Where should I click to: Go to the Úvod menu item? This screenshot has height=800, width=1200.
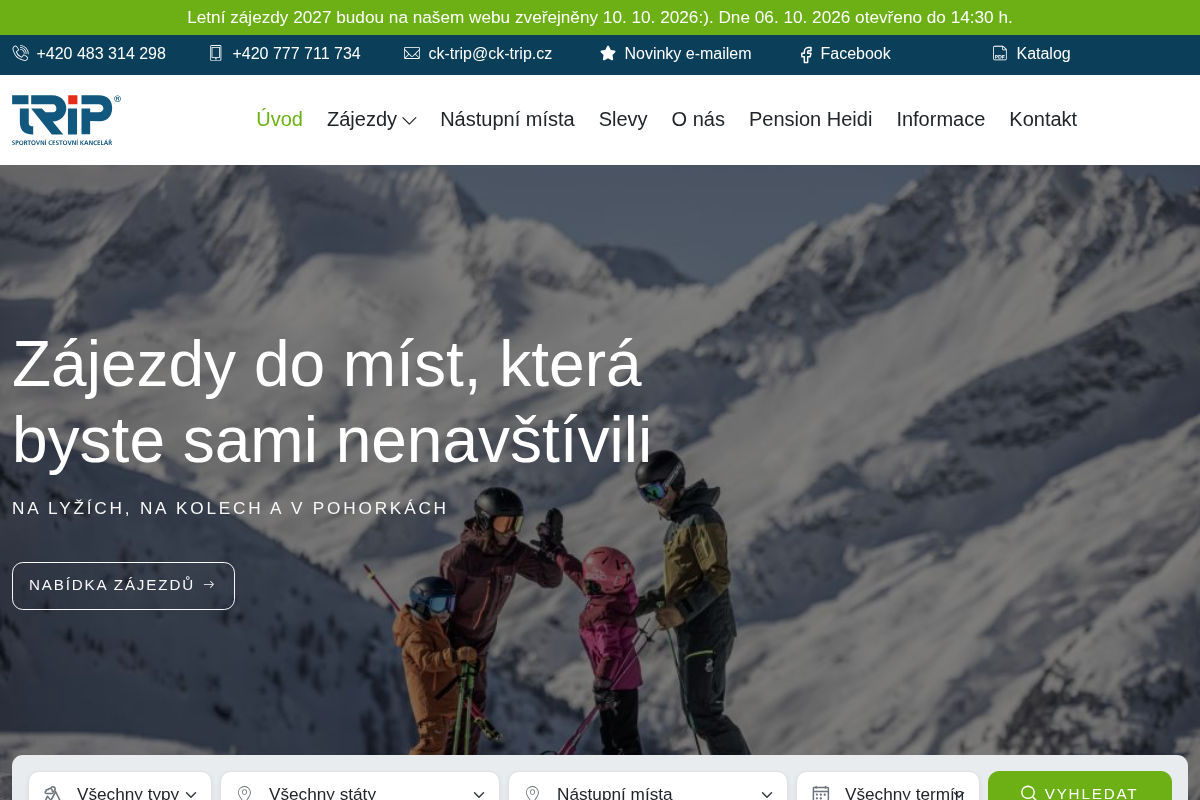pyautogui.click(x=279, y=120)
